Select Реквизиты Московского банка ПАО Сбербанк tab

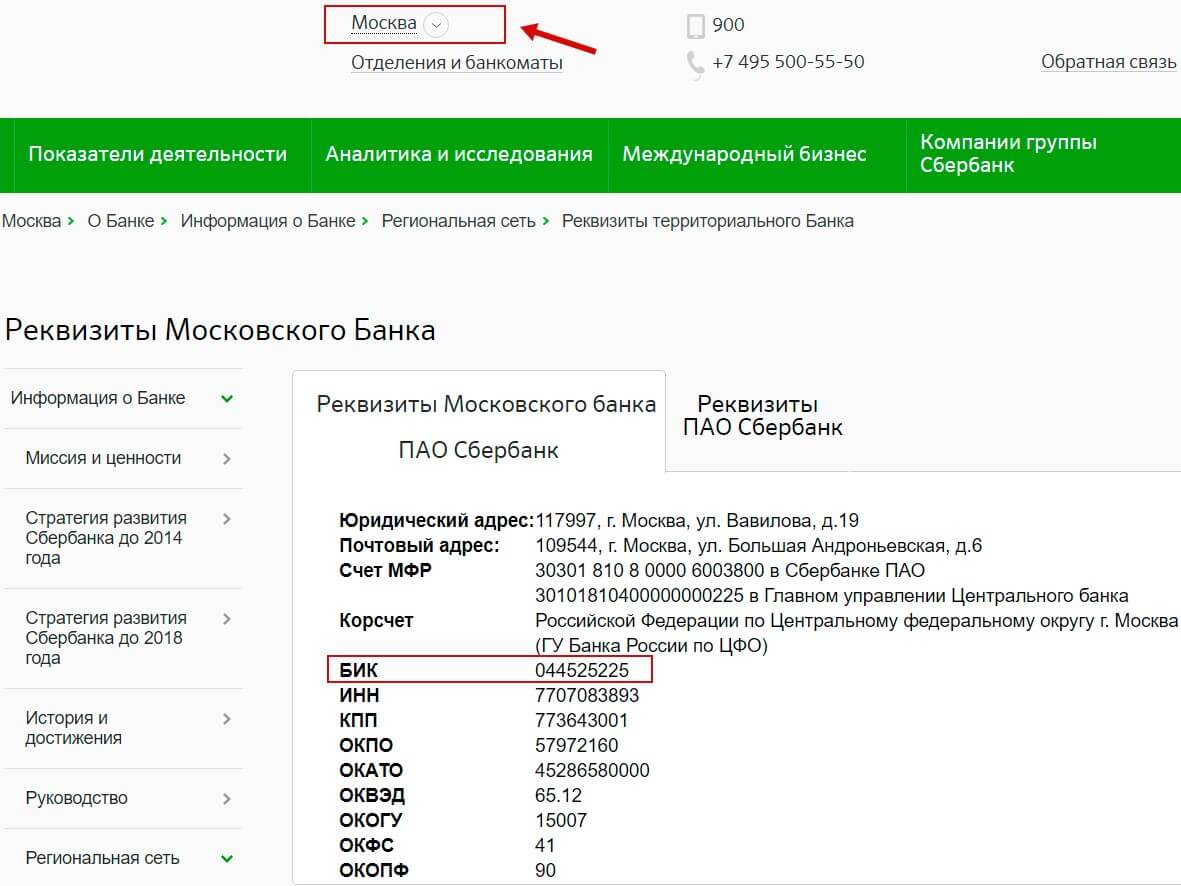479,426
